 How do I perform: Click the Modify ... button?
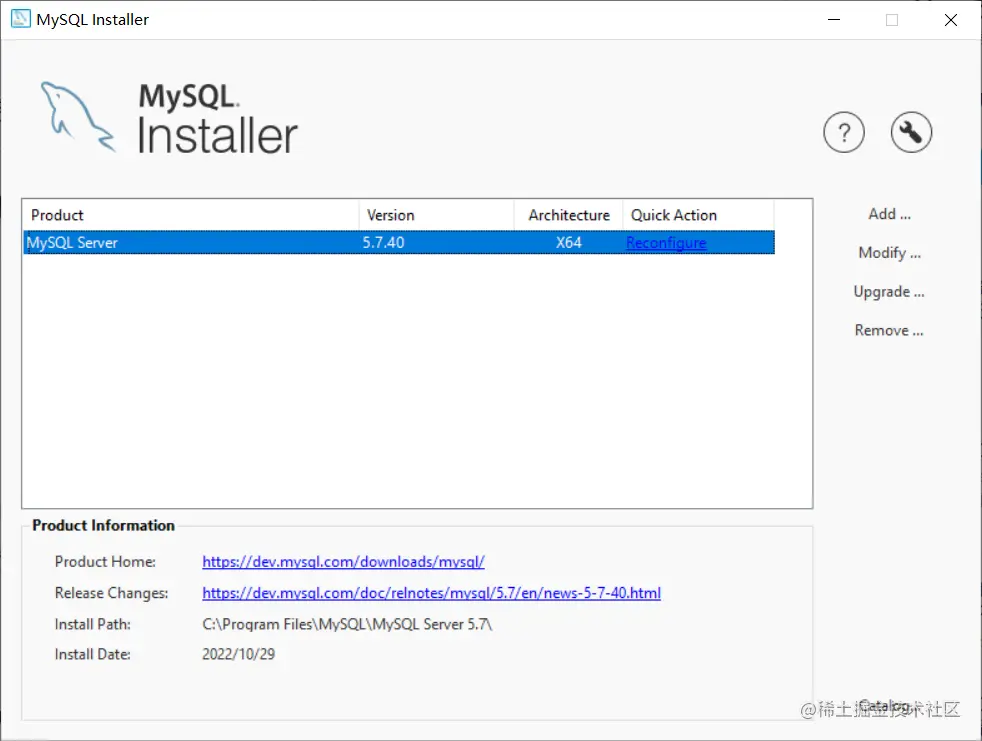tap(889, 253)
